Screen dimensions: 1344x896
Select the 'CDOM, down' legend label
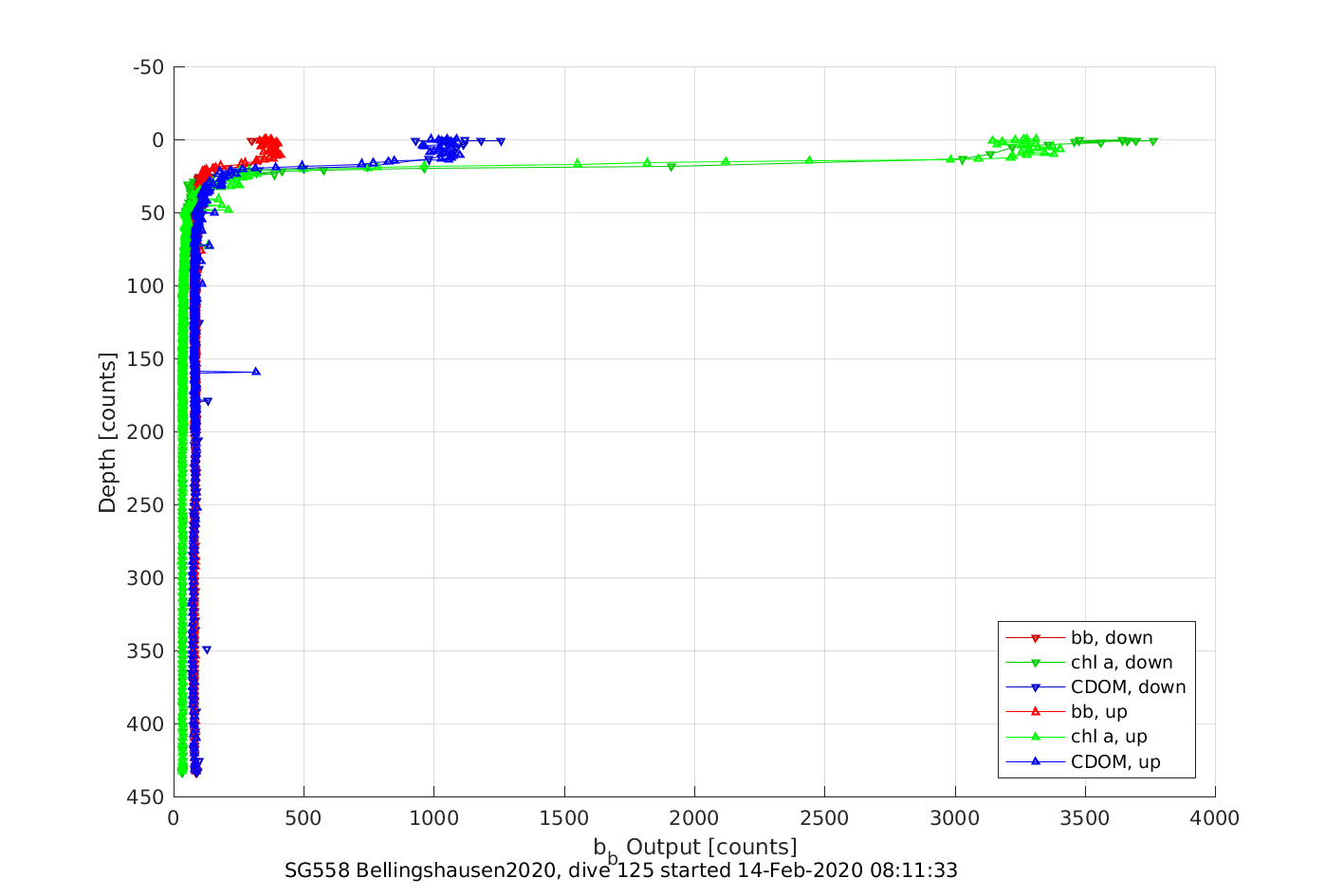[x=1128, y=687]
